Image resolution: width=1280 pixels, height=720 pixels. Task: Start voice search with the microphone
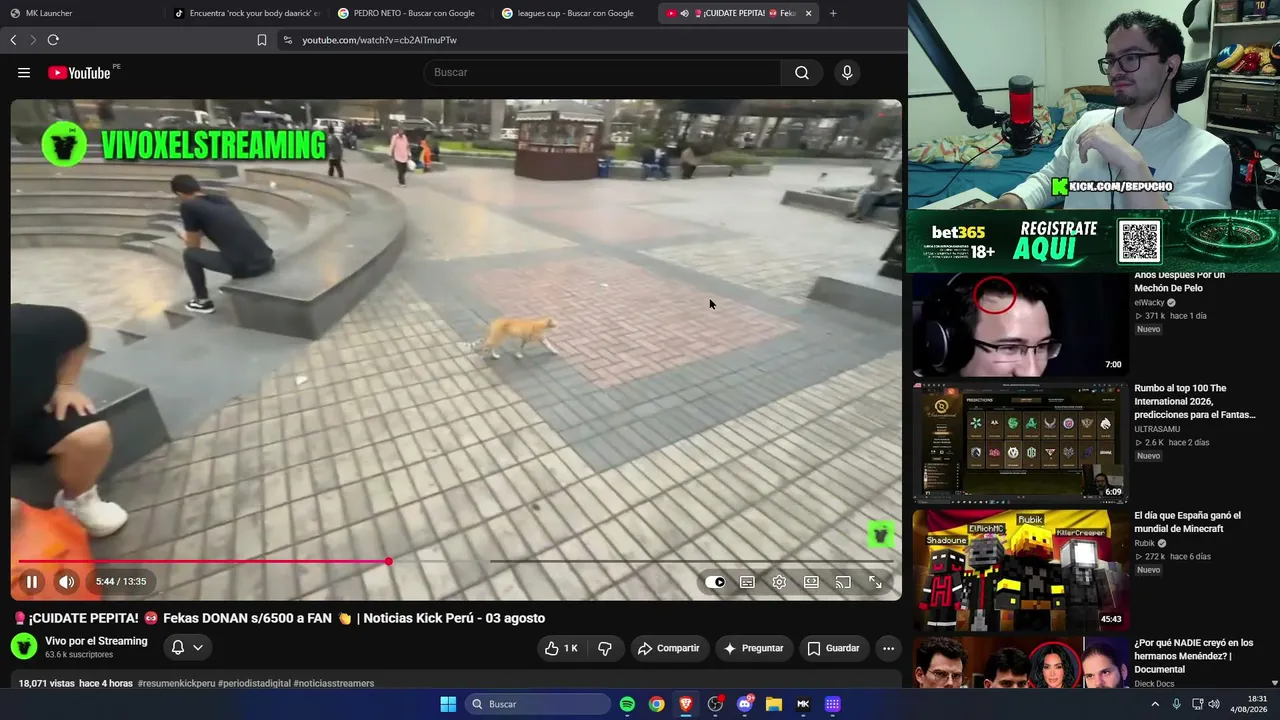(847, 73)
